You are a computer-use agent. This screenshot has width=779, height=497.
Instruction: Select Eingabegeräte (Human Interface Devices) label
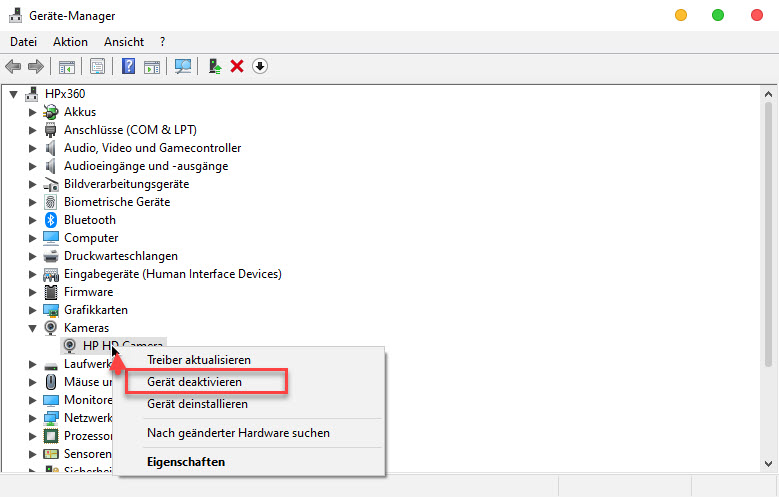pyautogui.click(x=173, y=274)
